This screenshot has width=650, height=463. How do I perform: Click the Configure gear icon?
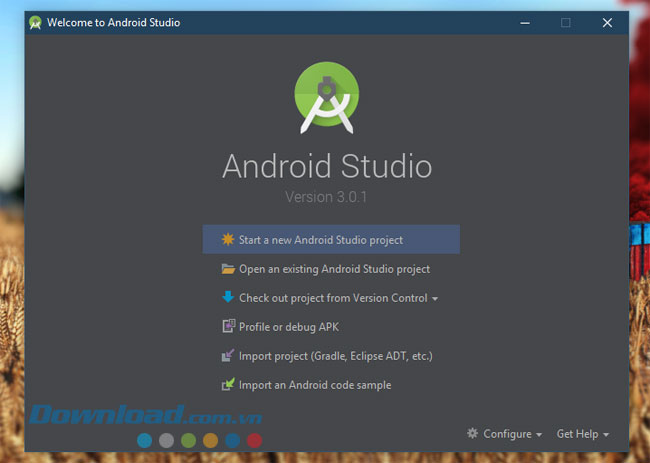coord(472,433)
